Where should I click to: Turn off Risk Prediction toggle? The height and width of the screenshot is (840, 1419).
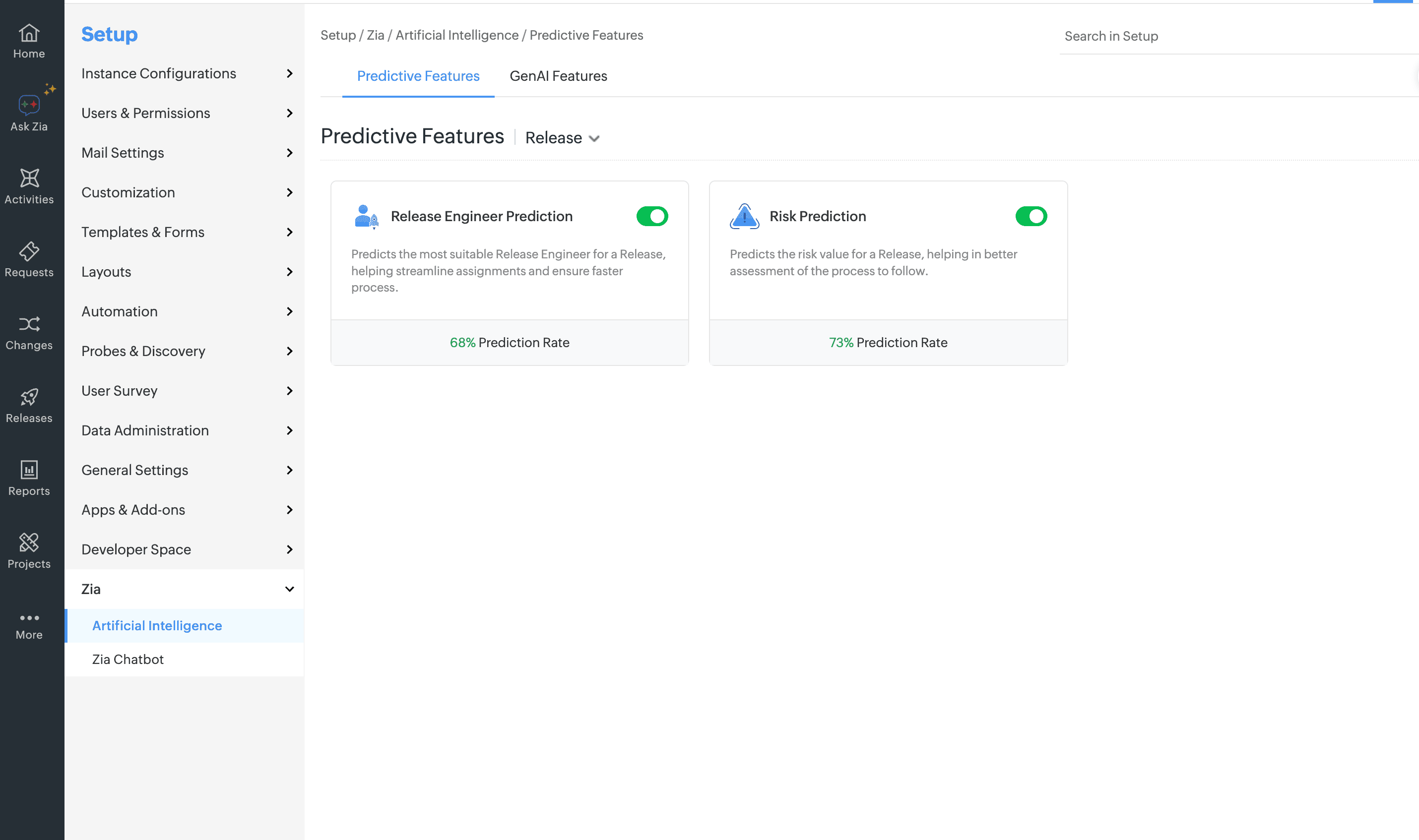(x=1031, y=216)
